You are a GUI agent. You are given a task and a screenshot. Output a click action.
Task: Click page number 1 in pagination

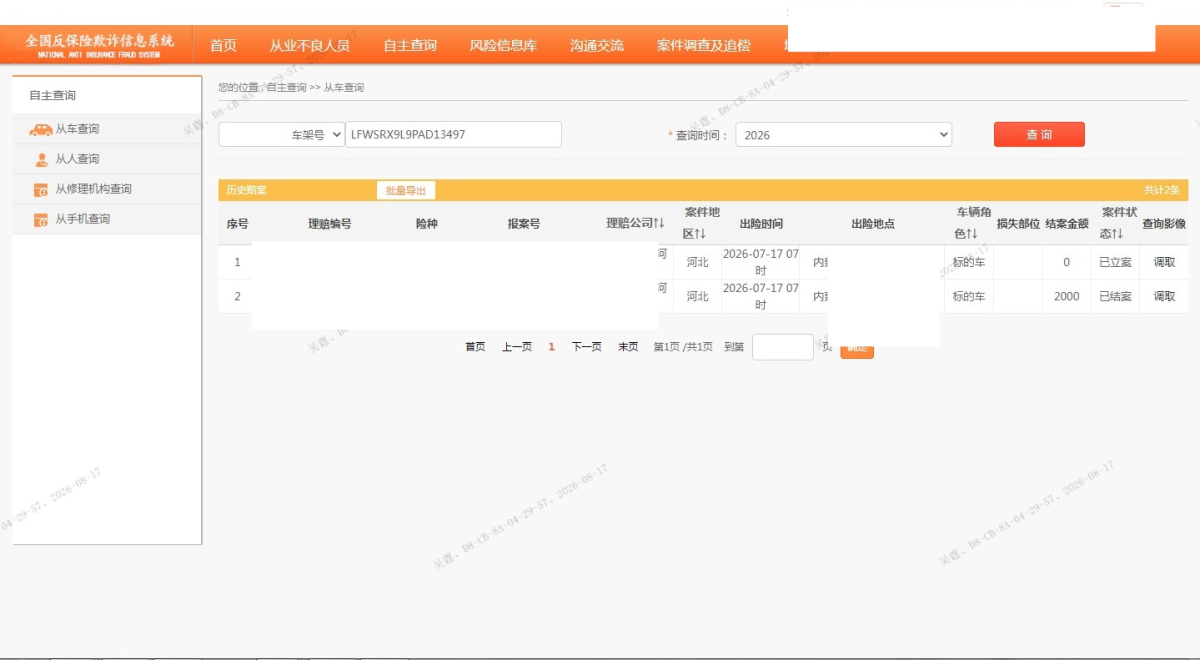point(551,347)
